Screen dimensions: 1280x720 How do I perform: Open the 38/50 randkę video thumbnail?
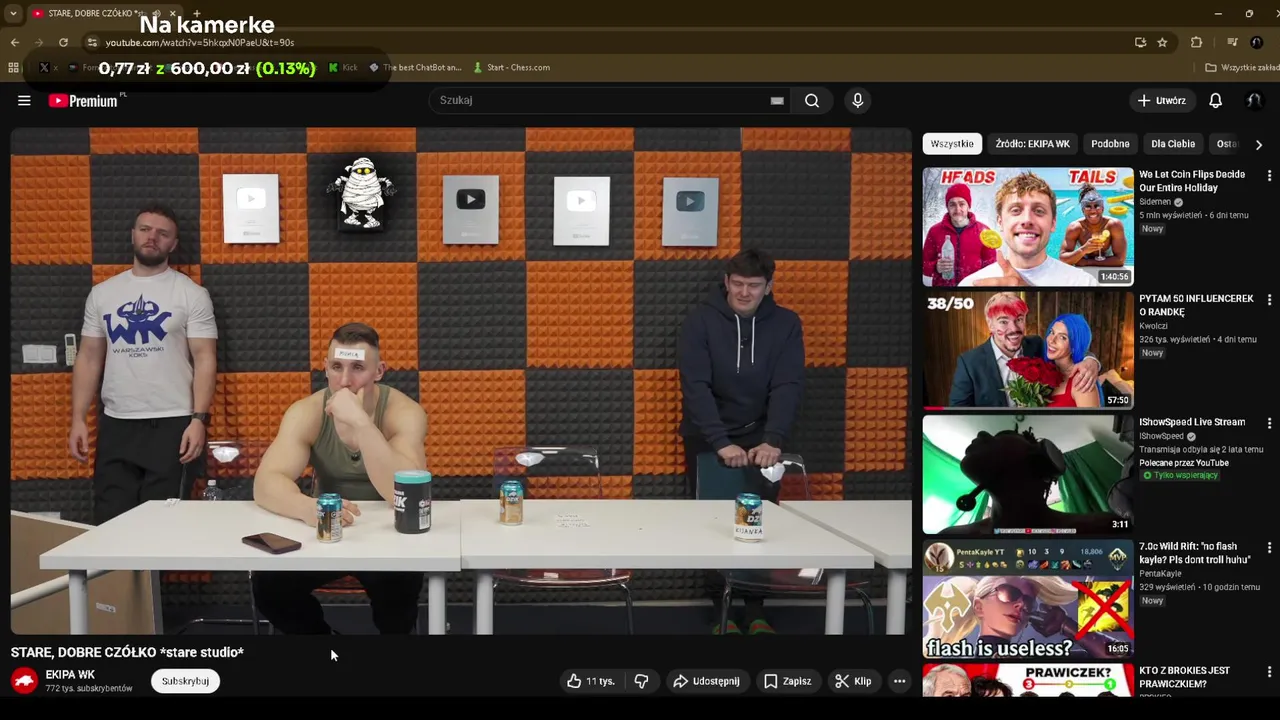(x=1028, y=350)
